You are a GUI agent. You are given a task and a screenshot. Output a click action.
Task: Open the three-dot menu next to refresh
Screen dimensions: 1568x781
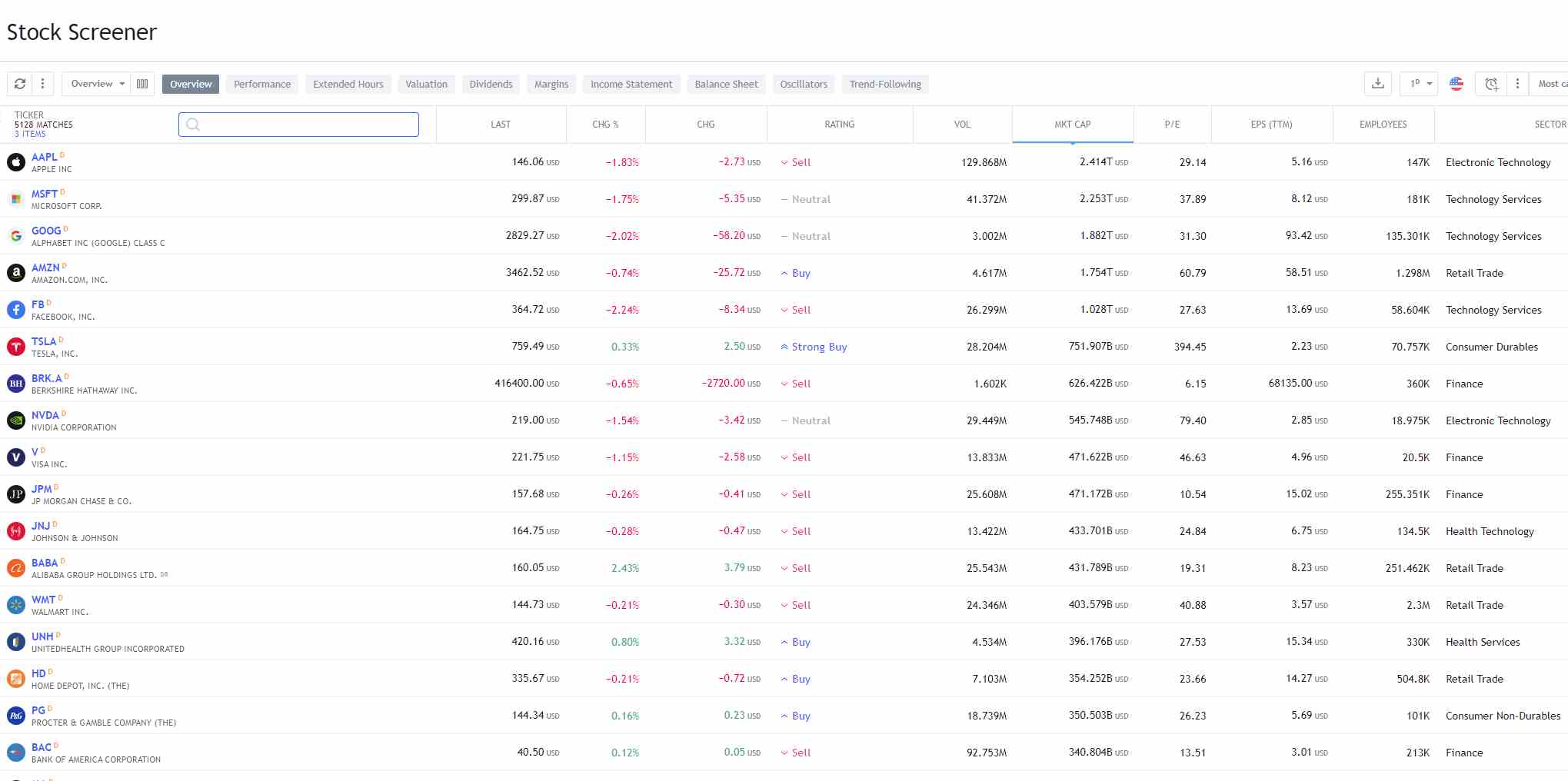(x=42, y=84)
